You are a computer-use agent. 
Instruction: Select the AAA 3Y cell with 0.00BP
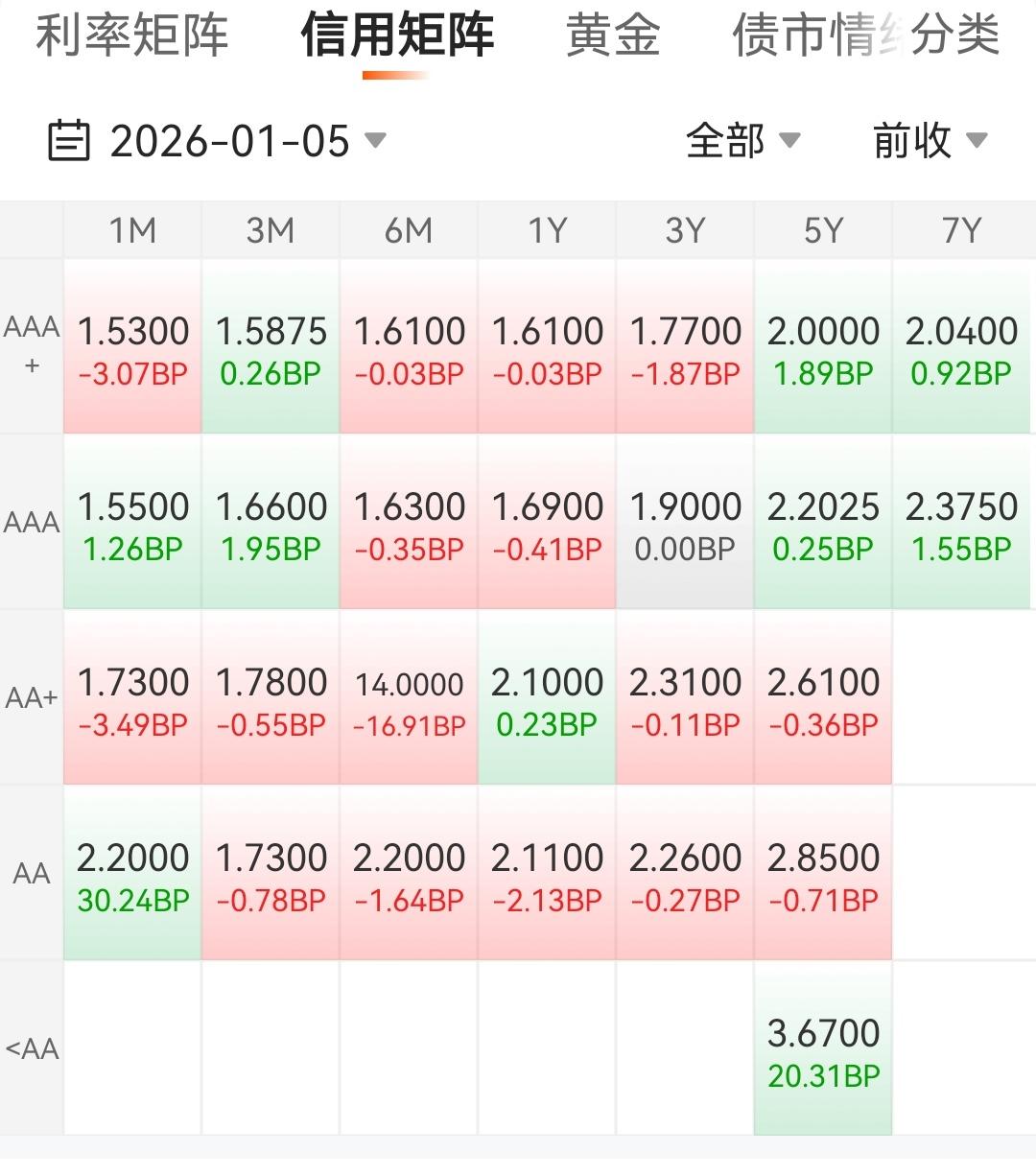(x=685, y=522)
